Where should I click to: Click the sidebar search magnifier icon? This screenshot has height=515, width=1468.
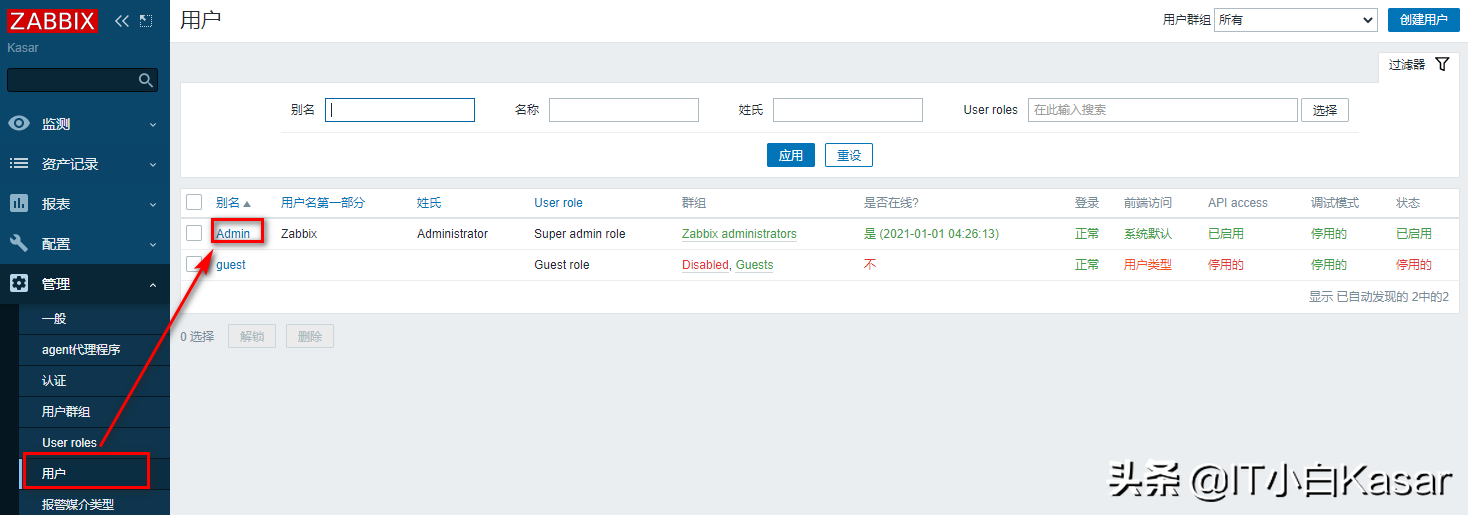coord(146,80)
